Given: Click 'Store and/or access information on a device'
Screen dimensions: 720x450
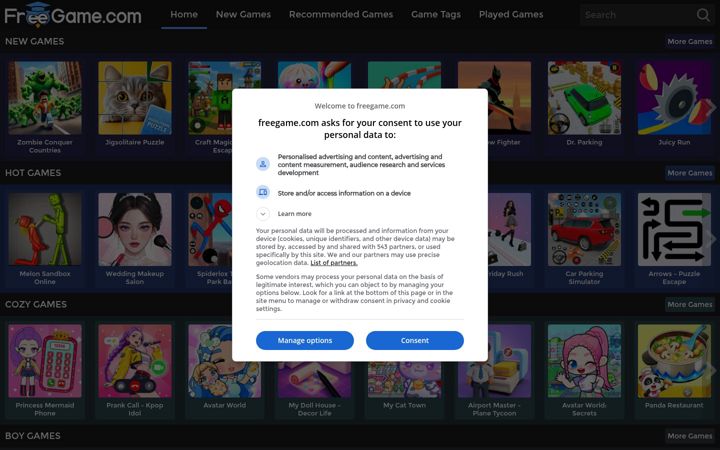Looking at the screenshot, I should 344,193.
